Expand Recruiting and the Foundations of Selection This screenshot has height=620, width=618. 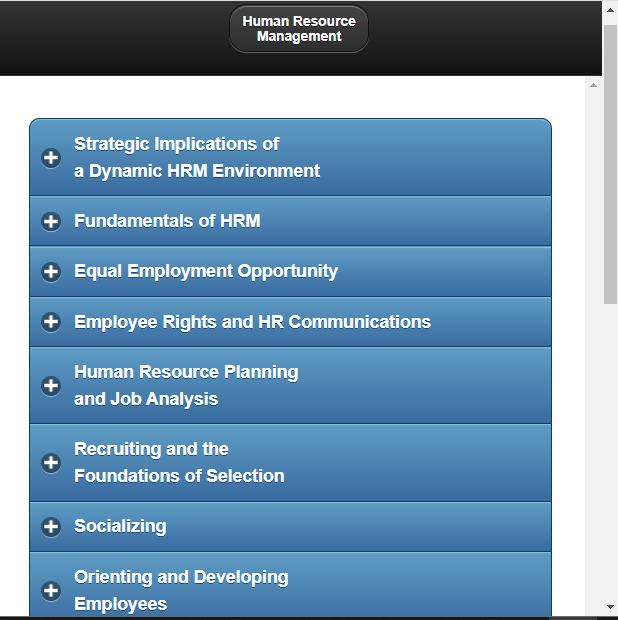tap(179, 462)
